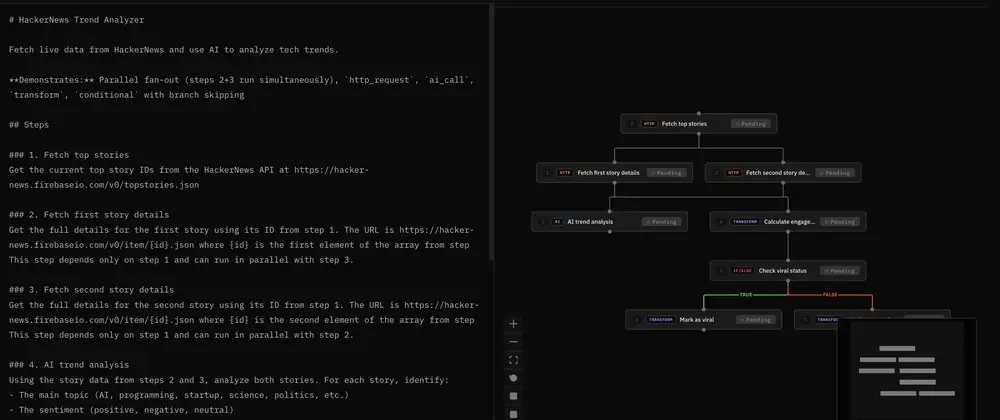Click the '### 3. Fetch second story details' heading
Viewport: 1000px width, 420px height.
(x=91, y=290)
